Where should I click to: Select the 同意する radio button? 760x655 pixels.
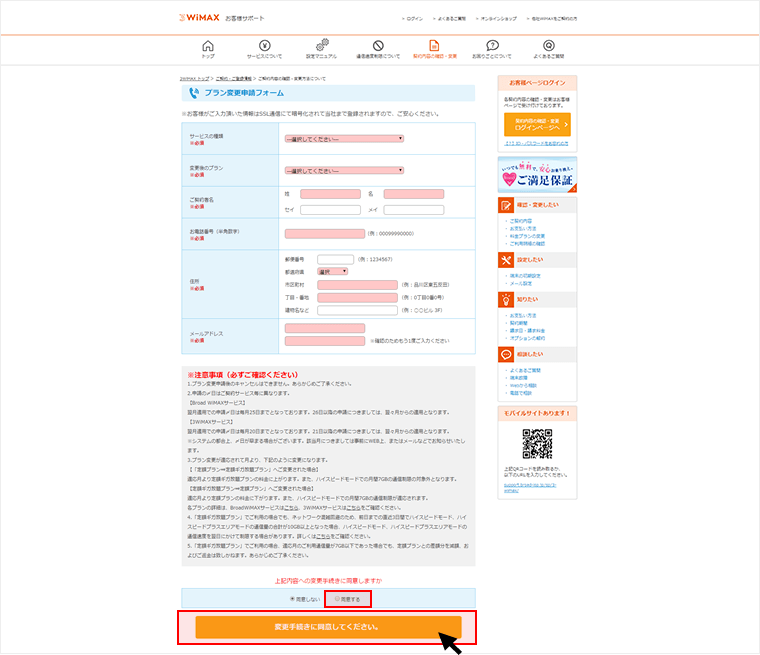click(337, 598)
